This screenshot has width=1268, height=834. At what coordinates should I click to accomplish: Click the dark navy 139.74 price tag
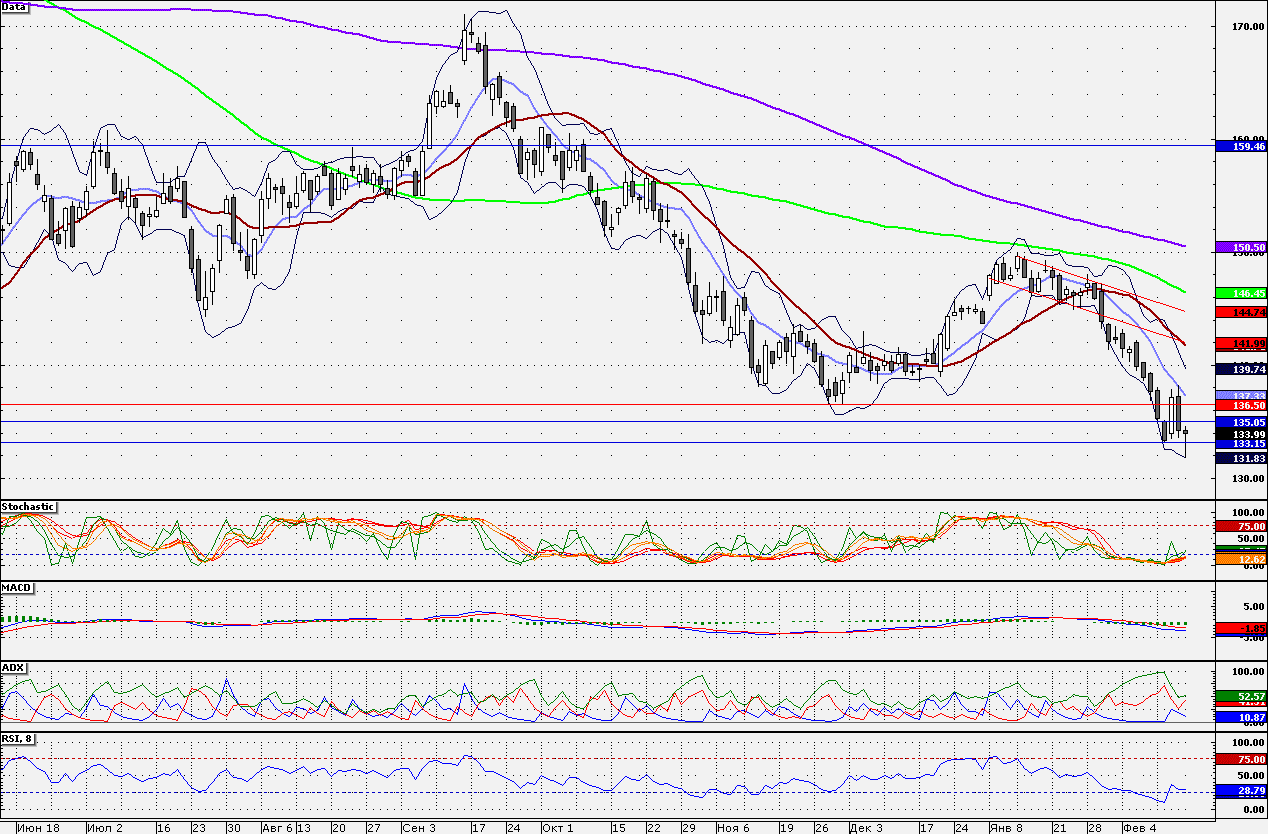click(x=1241, y=369)
